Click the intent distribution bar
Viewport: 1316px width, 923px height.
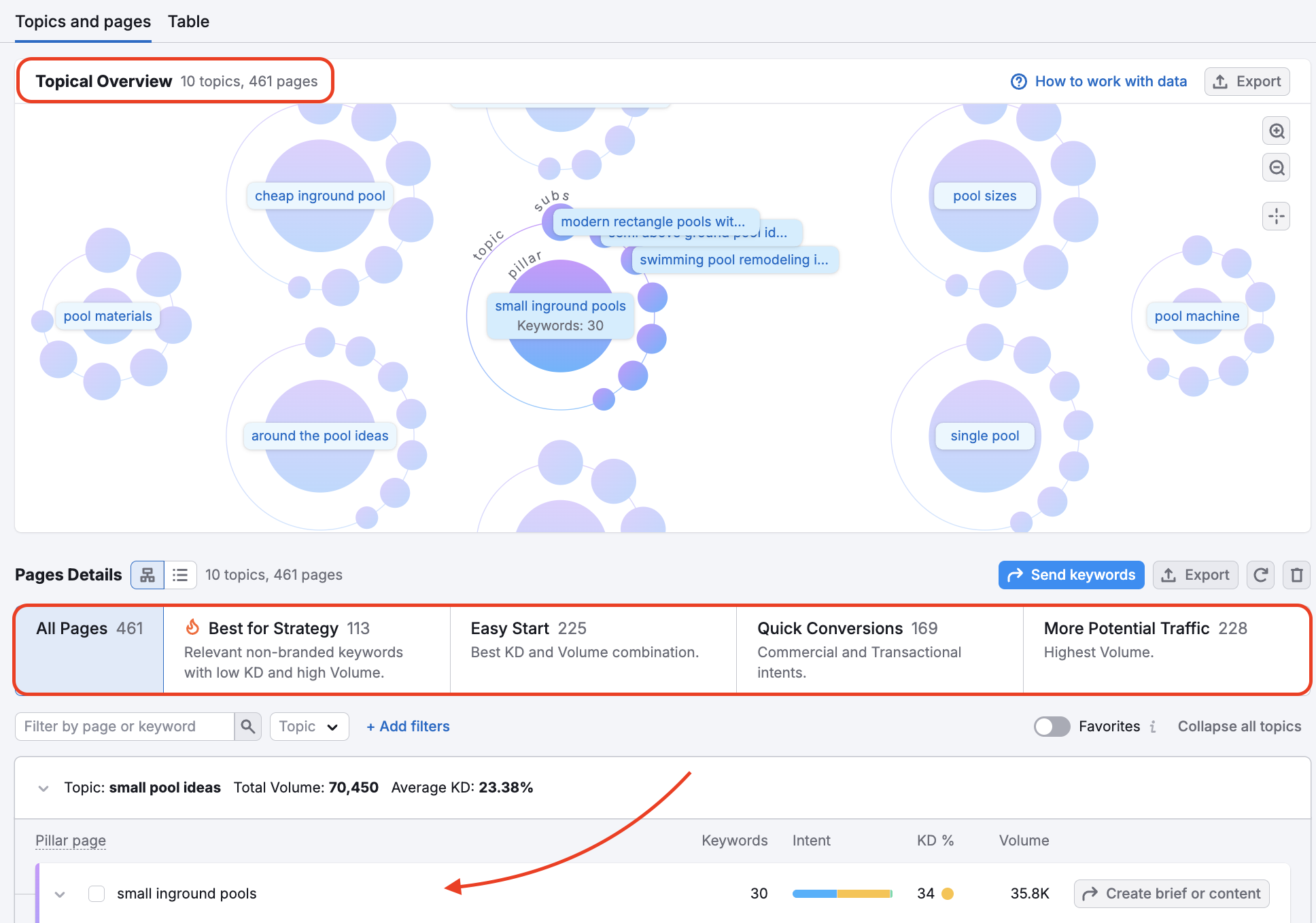click(x=842, y=894)
